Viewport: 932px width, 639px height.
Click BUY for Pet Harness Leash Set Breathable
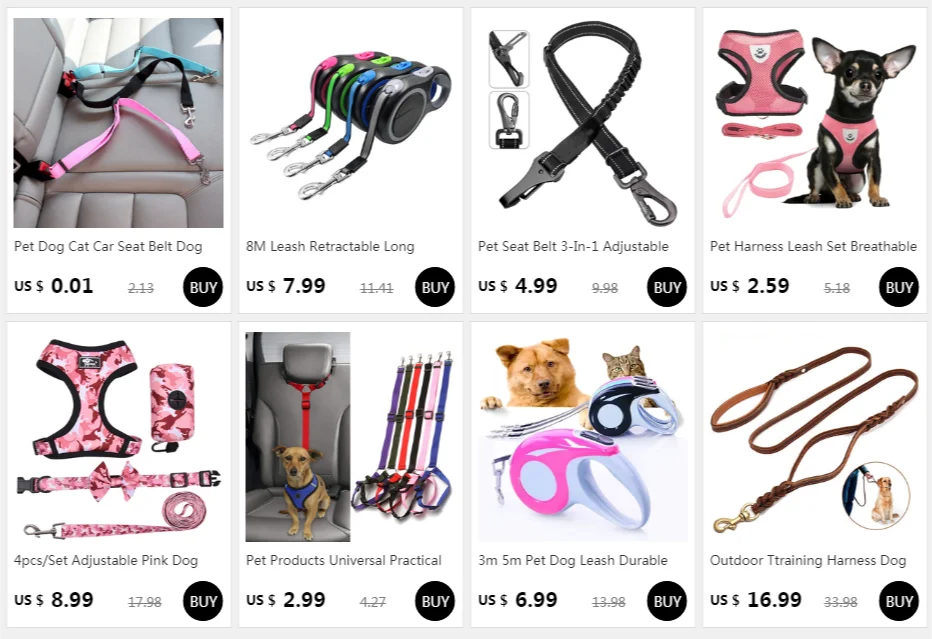pyautogui.click(x=898, y=287)
